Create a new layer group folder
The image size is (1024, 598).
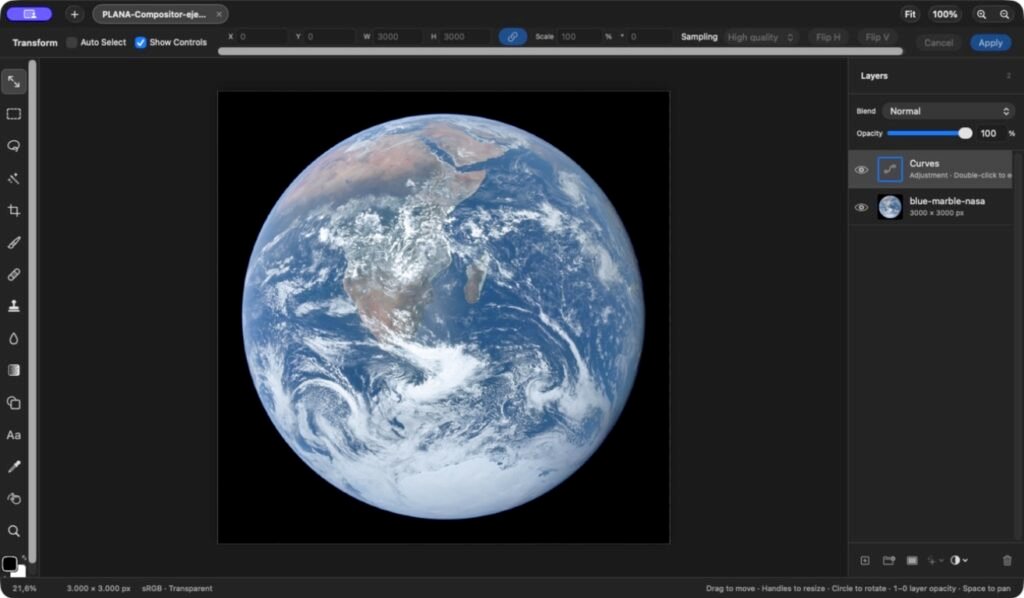[x=889, y=560]
